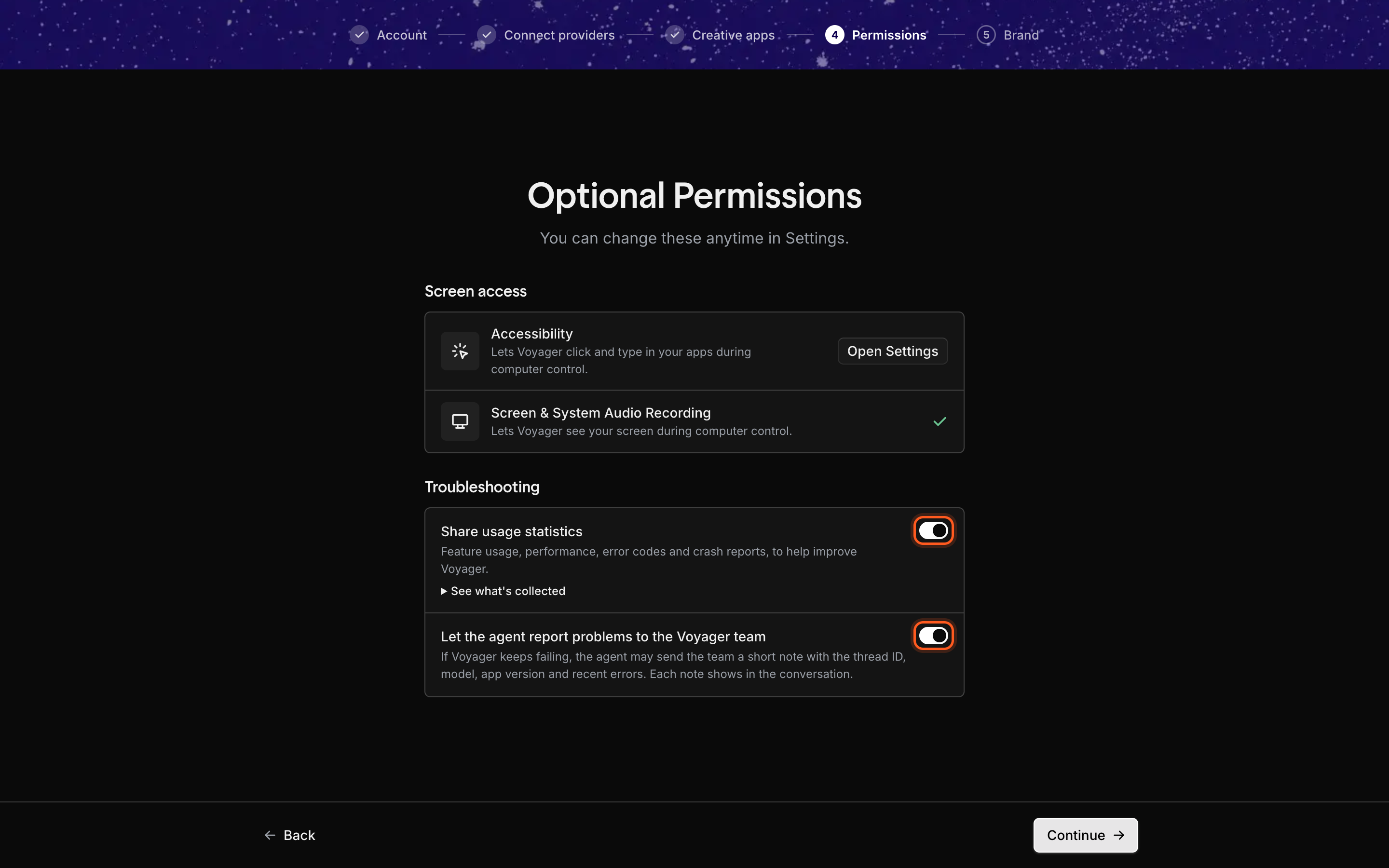Click the "Screen access" section heading
This screenshot has height=868, width=1389.
[x=475, y=291]
